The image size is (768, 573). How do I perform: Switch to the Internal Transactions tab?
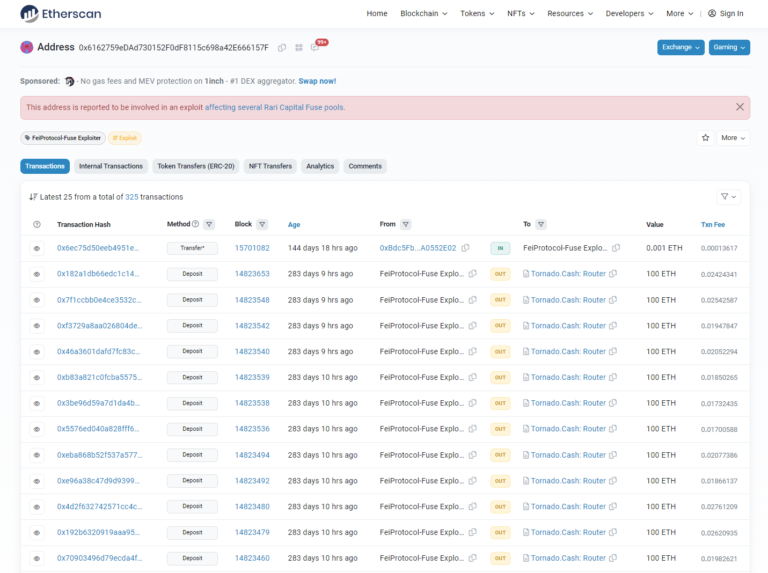coord(111,166)
